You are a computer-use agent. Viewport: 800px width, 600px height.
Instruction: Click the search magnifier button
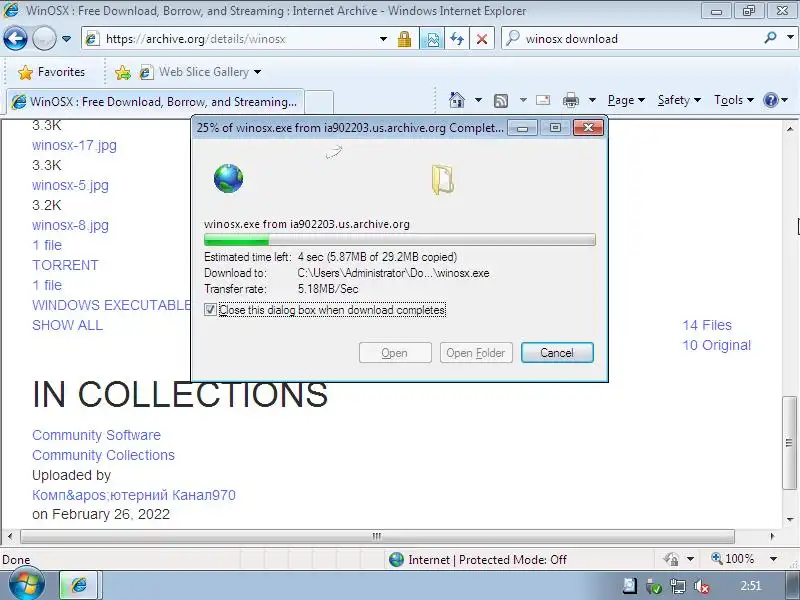click(x=770, y=38)
